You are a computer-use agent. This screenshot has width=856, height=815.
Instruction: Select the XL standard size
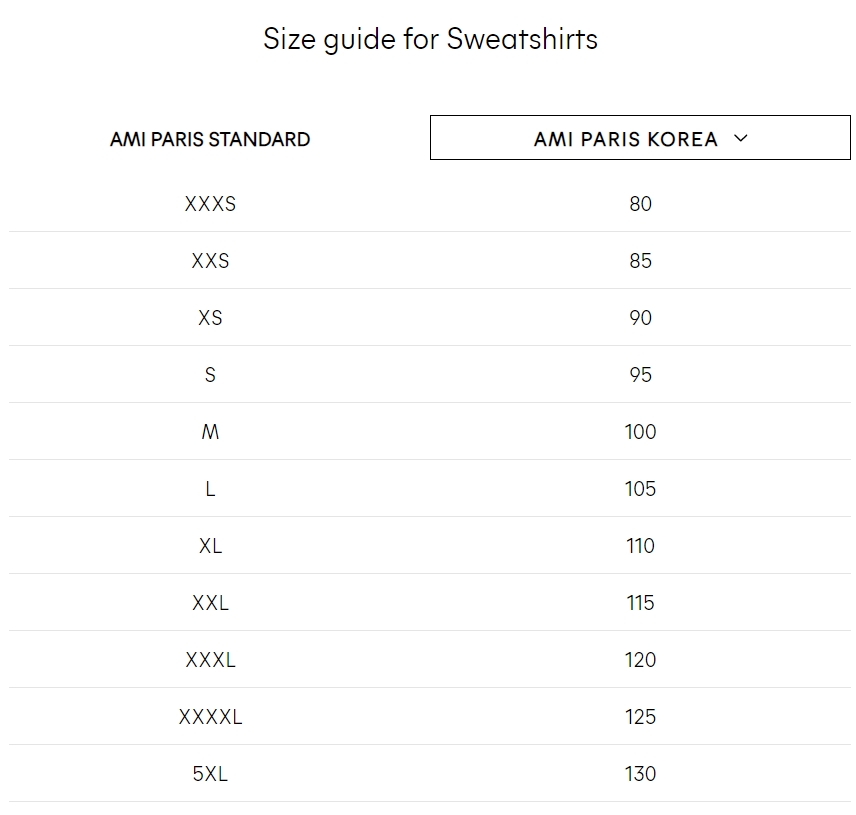210,546
